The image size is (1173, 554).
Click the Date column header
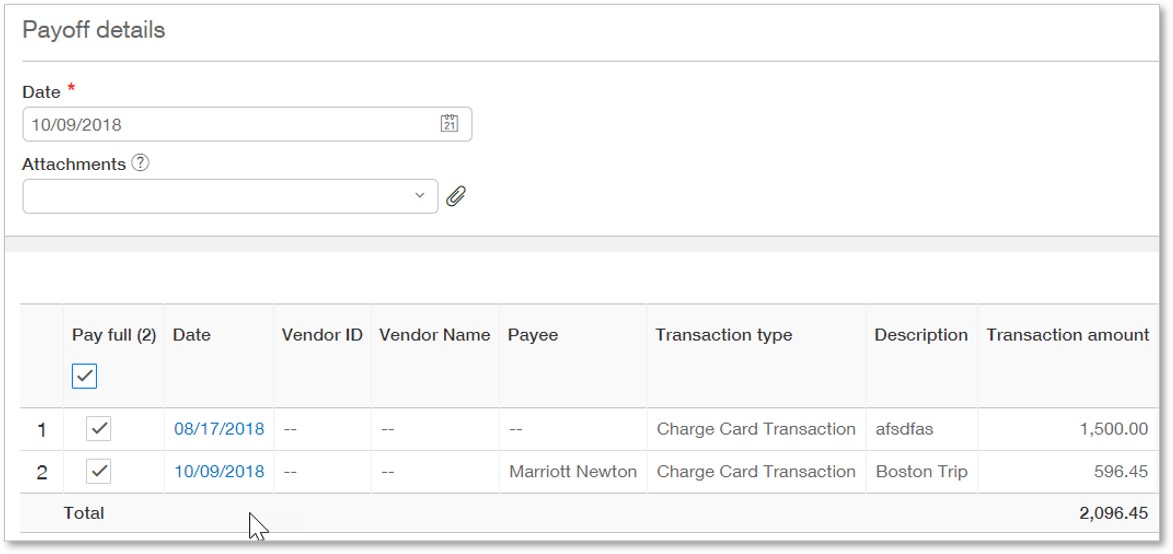192,335
